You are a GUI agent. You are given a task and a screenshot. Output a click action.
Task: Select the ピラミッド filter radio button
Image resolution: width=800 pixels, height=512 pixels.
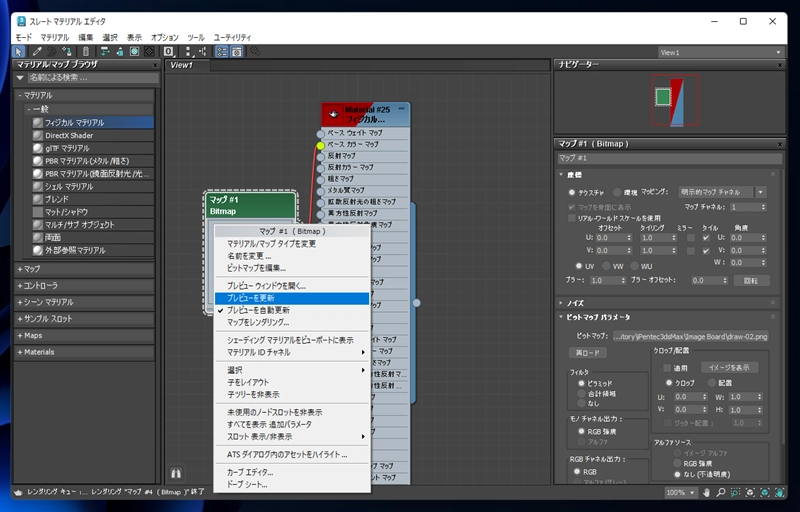point(581,383)
